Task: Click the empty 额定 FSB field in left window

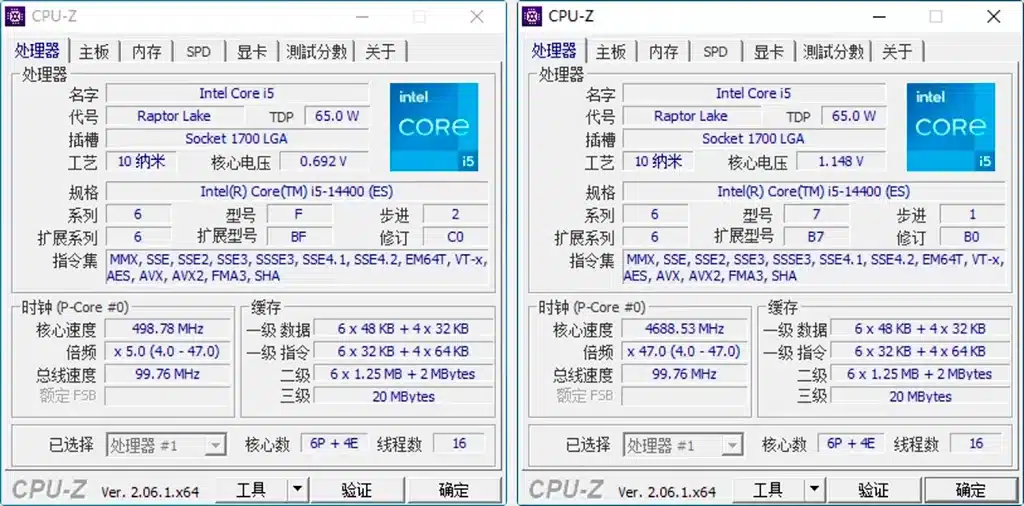Action: tap(168, 396)
